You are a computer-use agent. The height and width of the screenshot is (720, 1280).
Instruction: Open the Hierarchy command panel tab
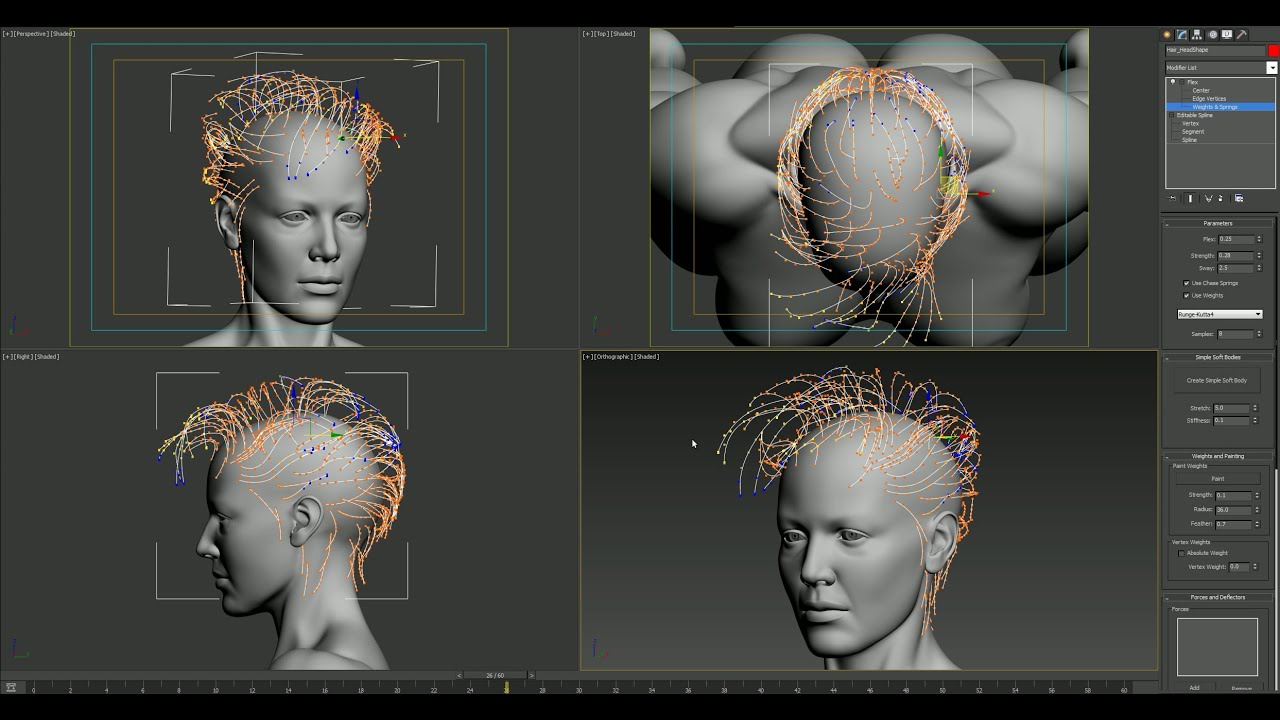1197,34
